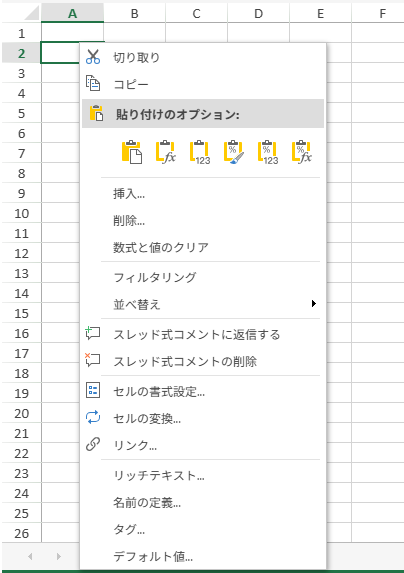Click the chain Link icon
This screenshot has height=573, width=404.
[93, 444]
